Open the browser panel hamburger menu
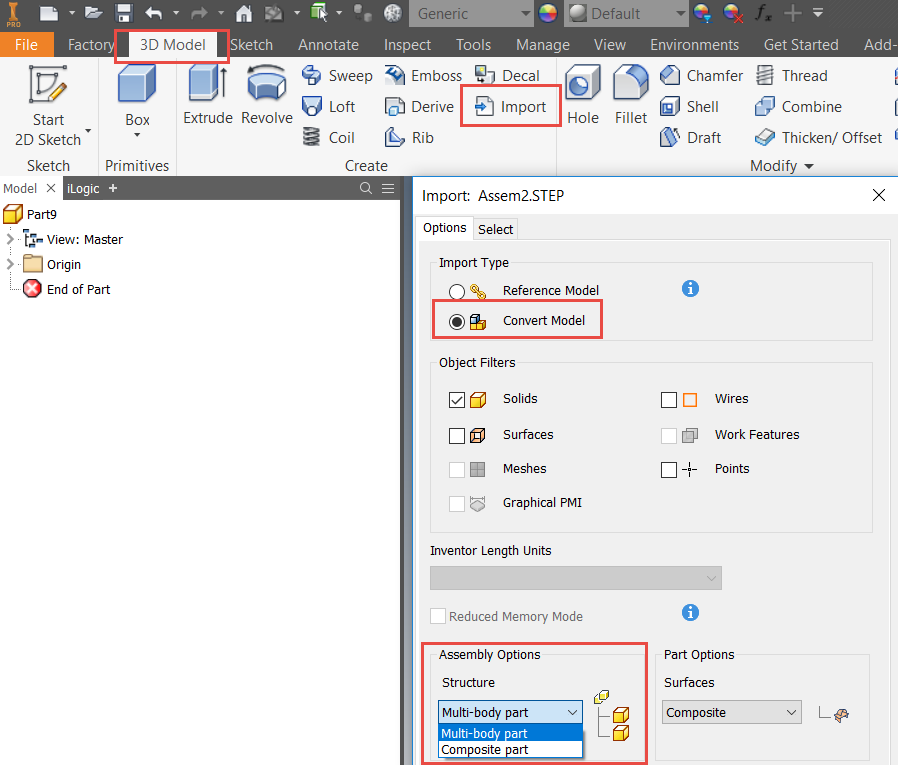This screenshot has height=765, width=898. click(x=388, y=188)
